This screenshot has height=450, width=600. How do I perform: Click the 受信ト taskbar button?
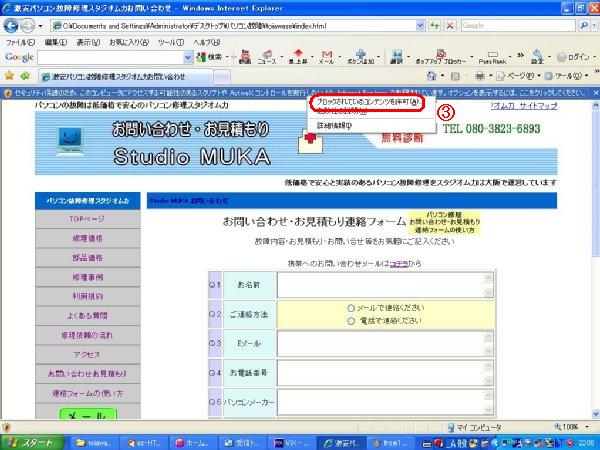(x=242, y=443)
